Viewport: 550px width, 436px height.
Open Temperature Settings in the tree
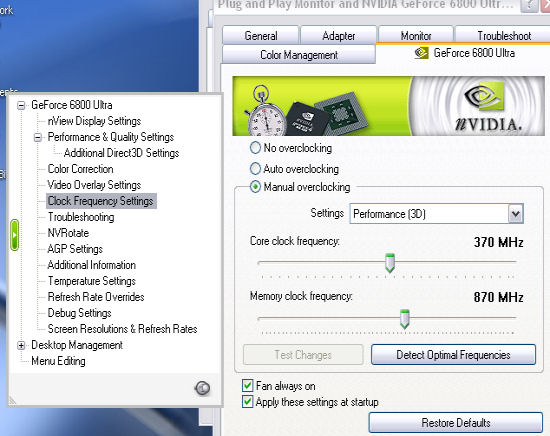tap(92, 281)
